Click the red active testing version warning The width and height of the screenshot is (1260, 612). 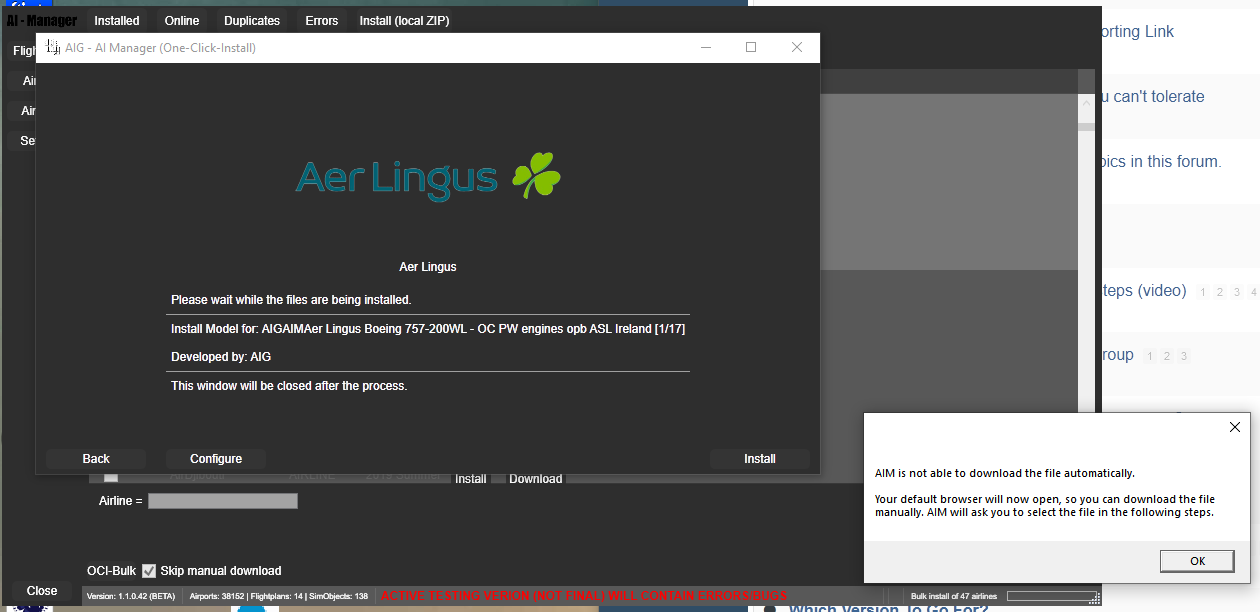584,596
